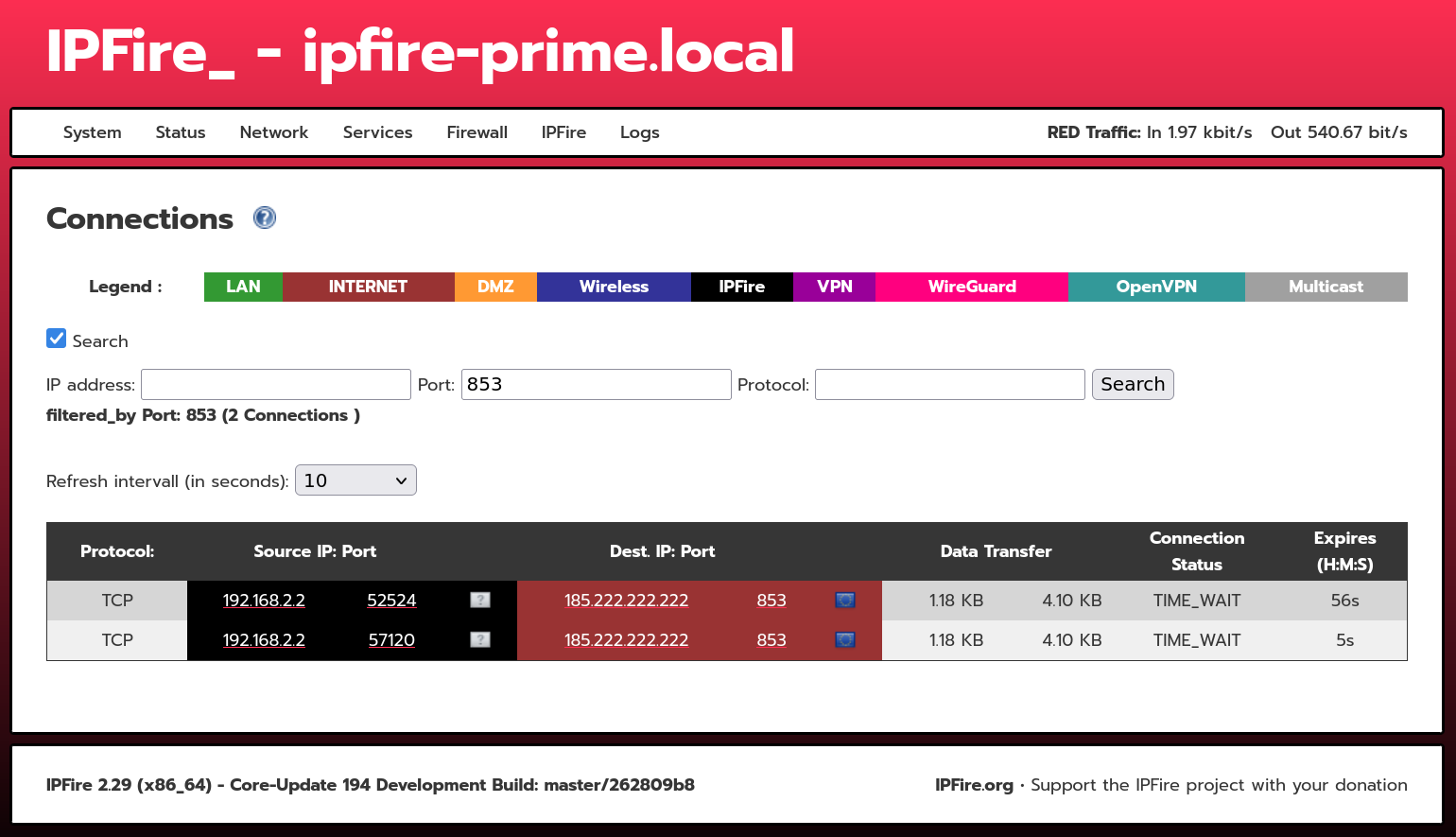Click 56s expiry value in first row
This screenshot has height=837, width=1456.
coord(1344,601)
